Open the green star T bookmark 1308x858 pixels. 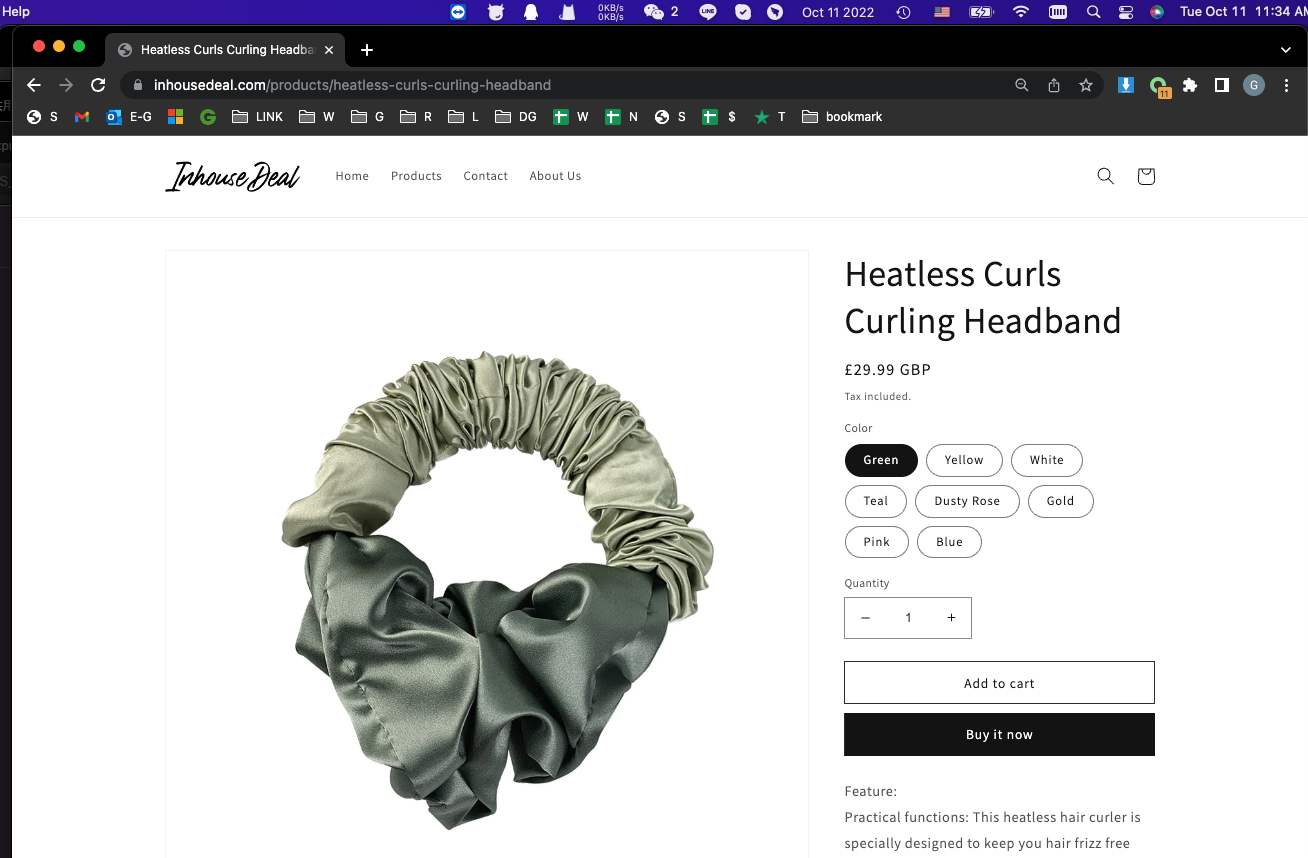770,117
